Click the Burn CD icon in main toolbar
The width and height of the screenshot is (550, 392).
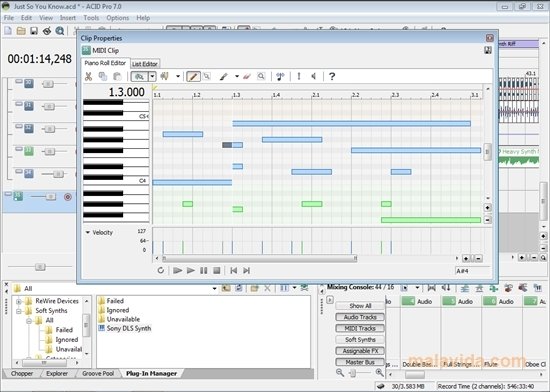click(x=47, y=31)
